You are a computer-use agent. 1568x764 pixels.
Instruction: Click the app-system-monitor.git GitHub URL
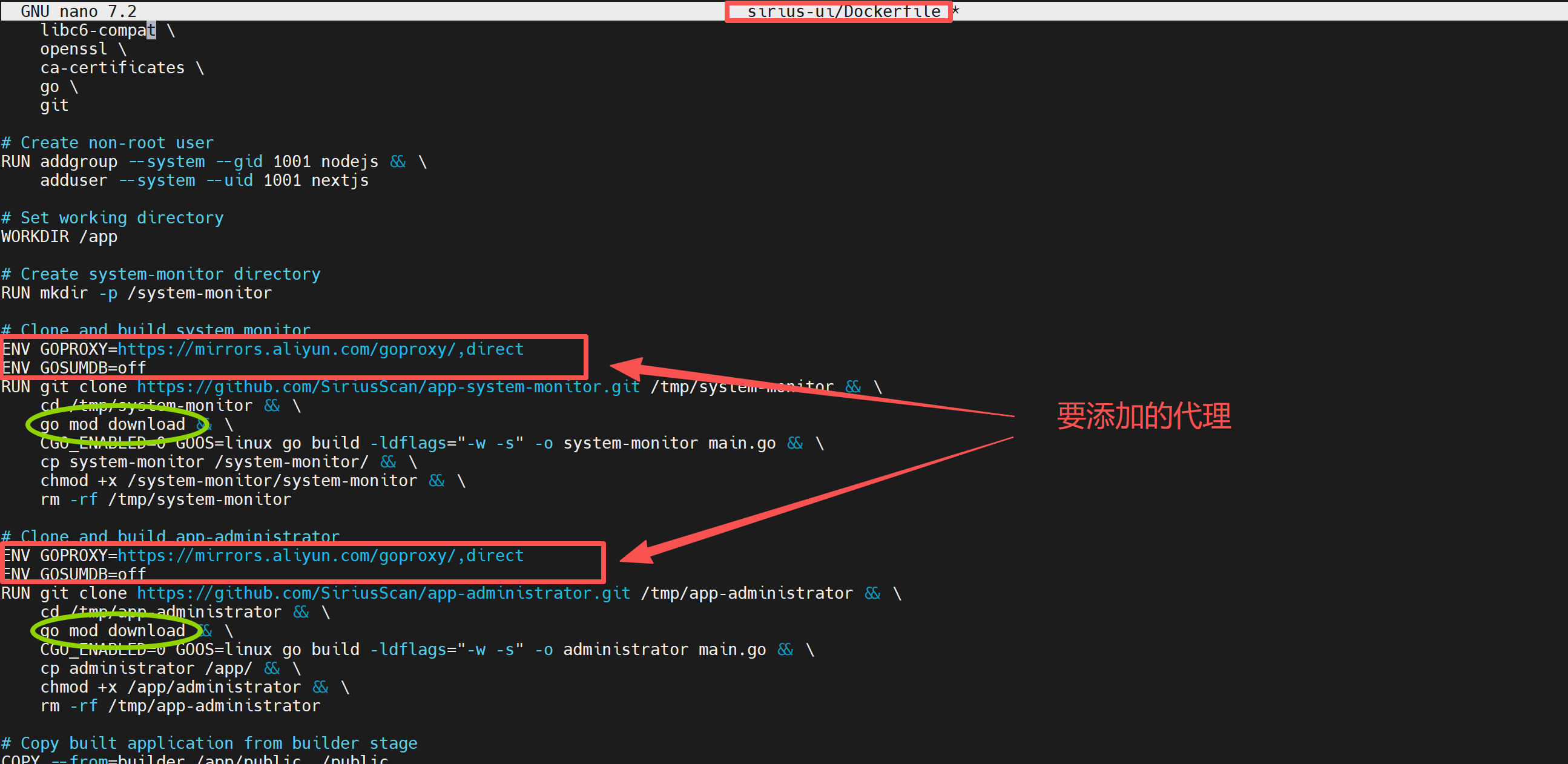pos(387,387)
